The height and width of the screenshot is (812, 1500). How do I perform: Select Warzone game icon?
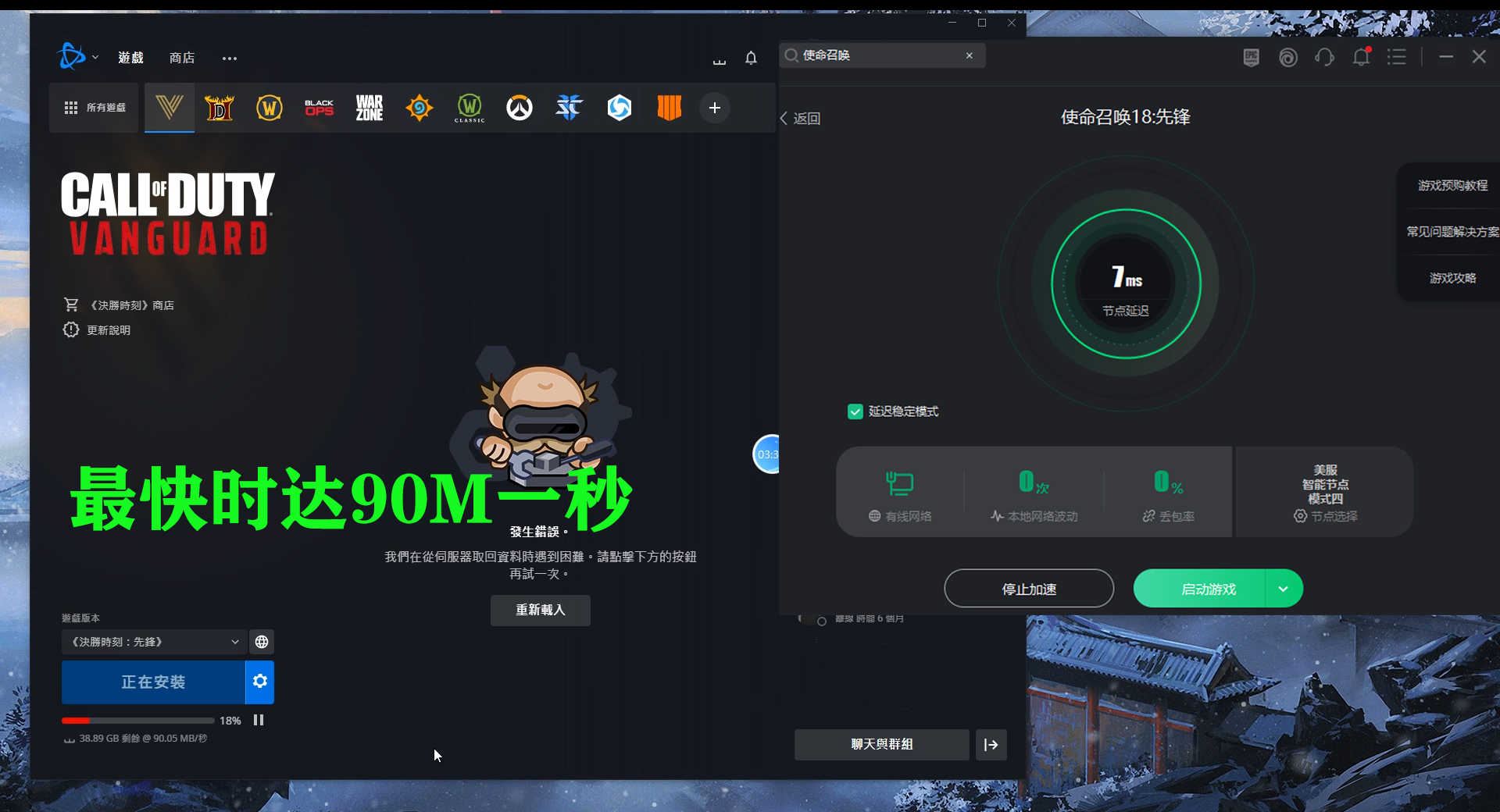coord(370,108)
